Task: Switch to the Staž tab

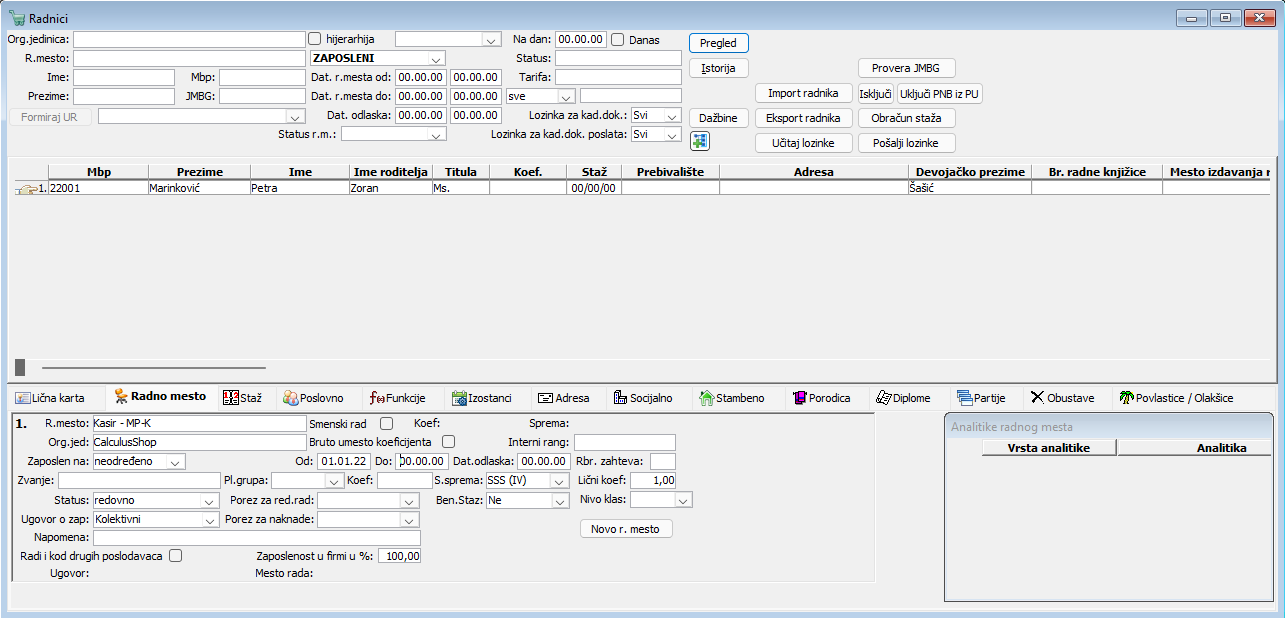Action: 243,398
